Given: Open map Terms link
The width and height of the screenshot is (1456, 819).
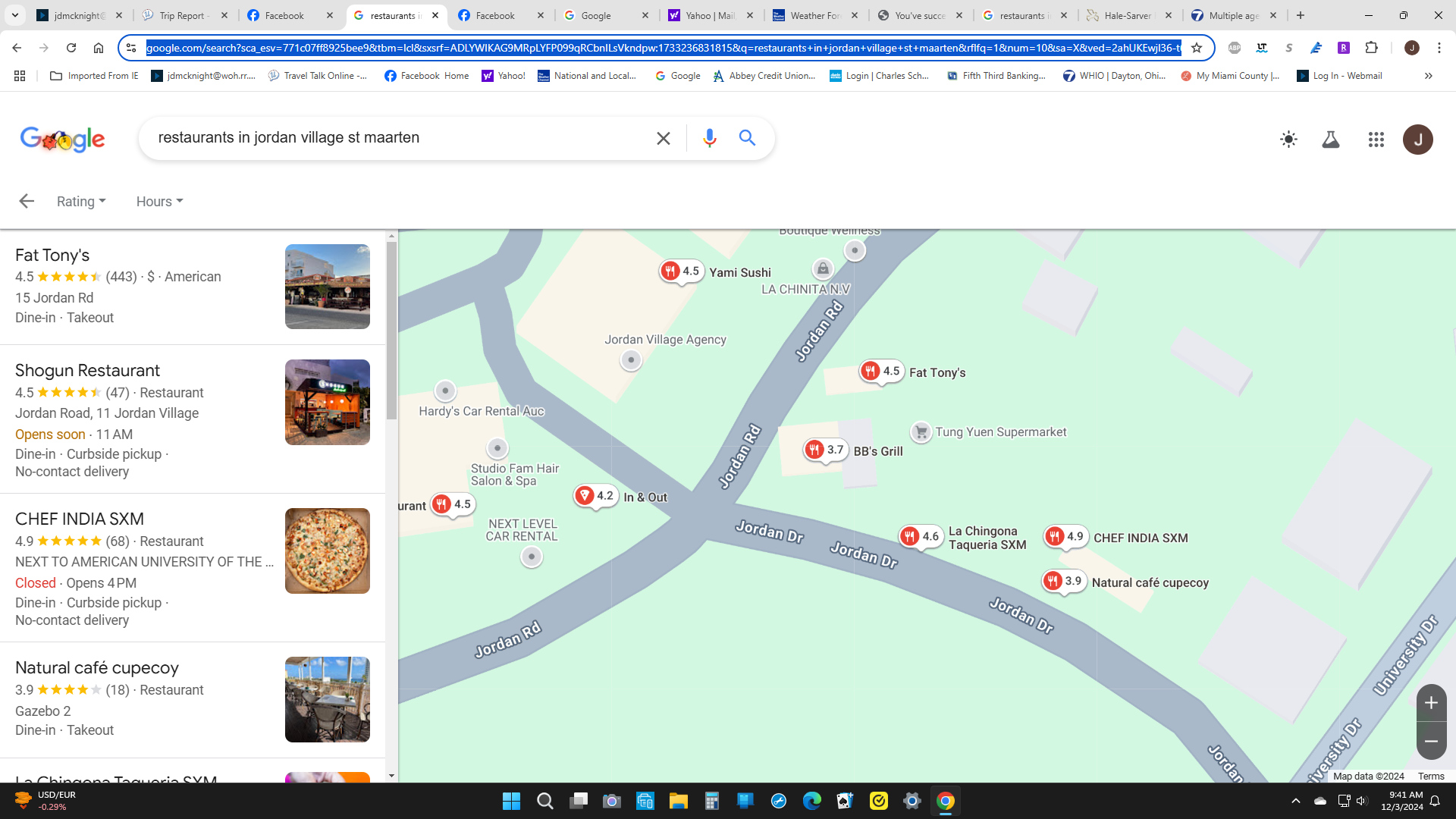Looking at the screenshot, I should (1431, 776).
